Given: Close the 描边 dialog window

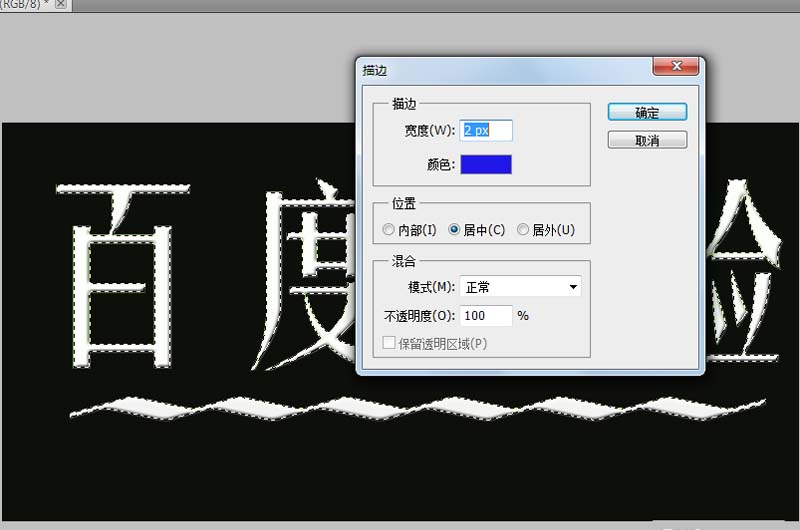Looking at the screenshot, I should click(x=676, y=66).
